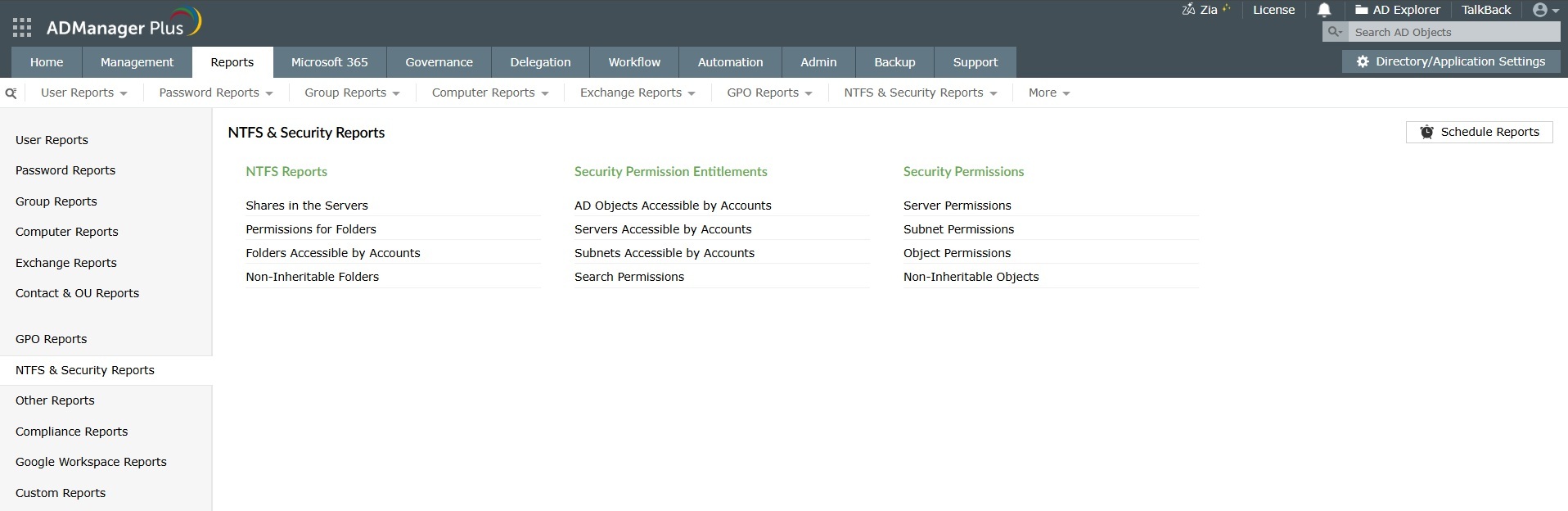Image resolution: width=1568 pixels, height=511 pixels.
Task: Open the Subnet Permissions report
Action: click(x=958, y=229)
